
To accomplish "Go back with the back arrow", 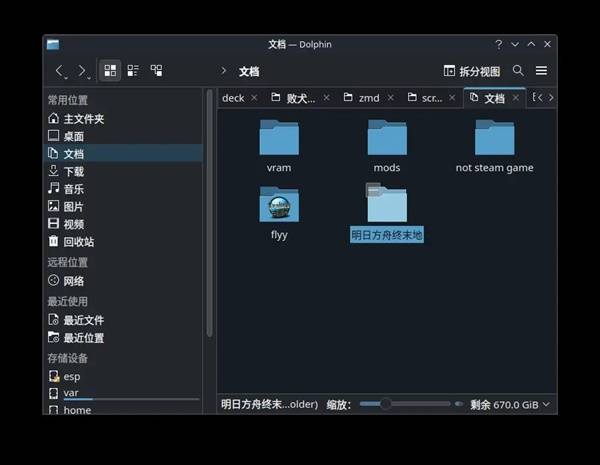I will pos(59,71).
